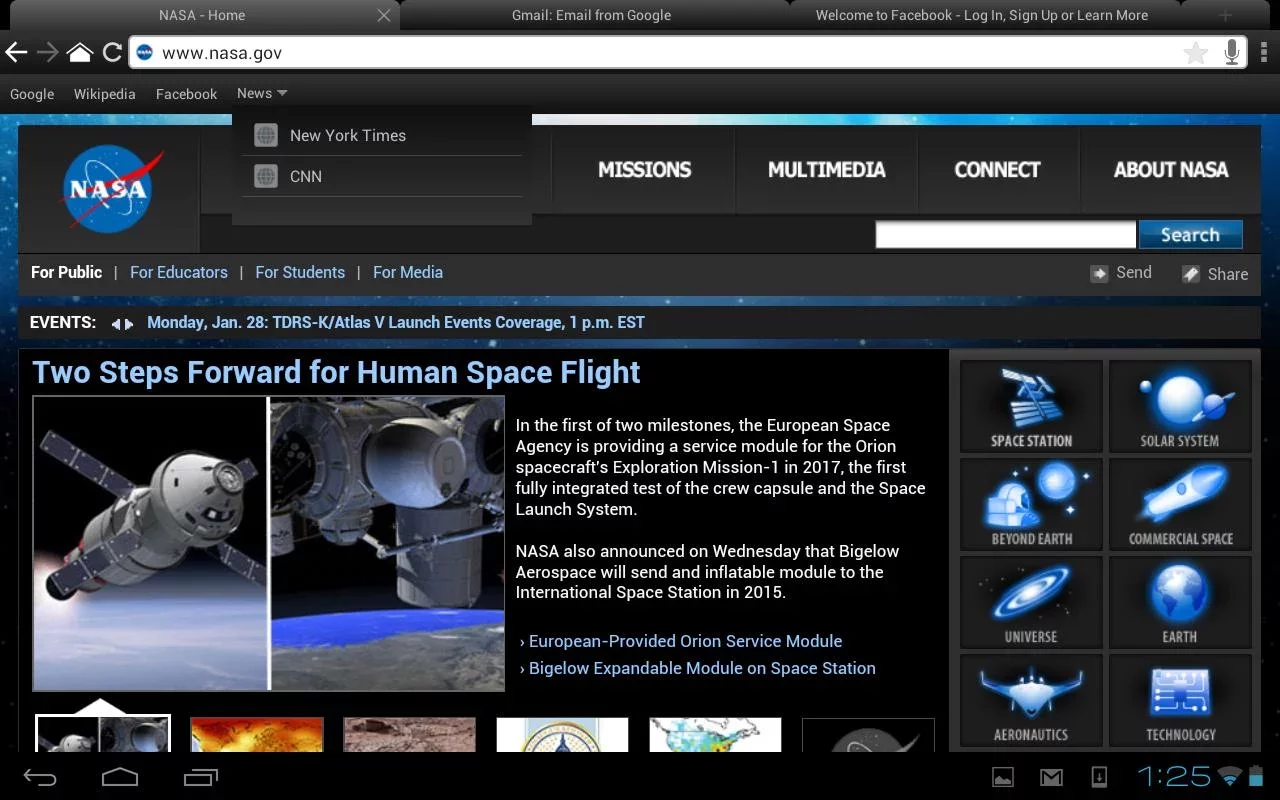Switch to the Facebook tab
This screenshot has width=1280, height=800.
(x=981, y=15)
